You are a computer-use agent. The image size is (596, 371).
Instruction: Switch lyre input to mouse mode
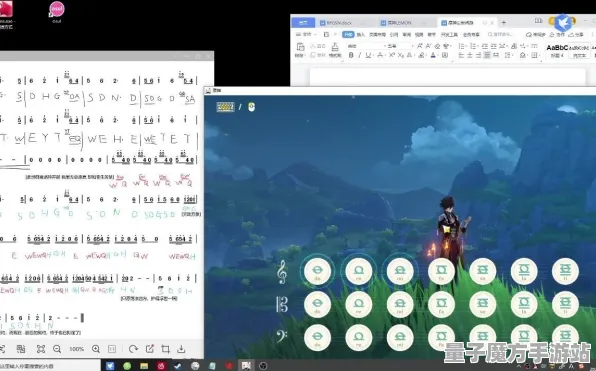[251, 107]
